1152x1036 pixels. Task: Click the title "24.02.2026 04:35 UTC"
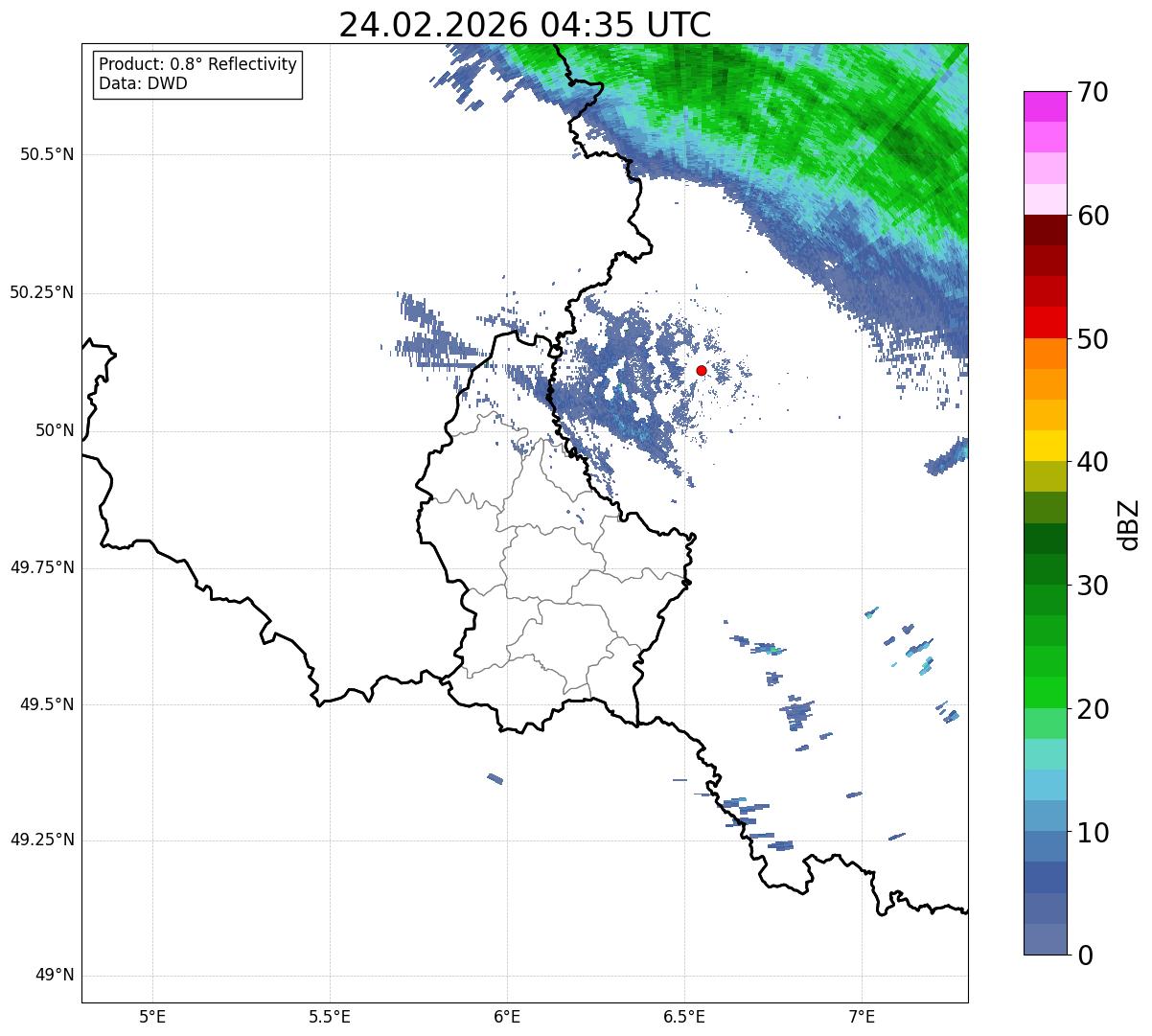tap(525, 25)
